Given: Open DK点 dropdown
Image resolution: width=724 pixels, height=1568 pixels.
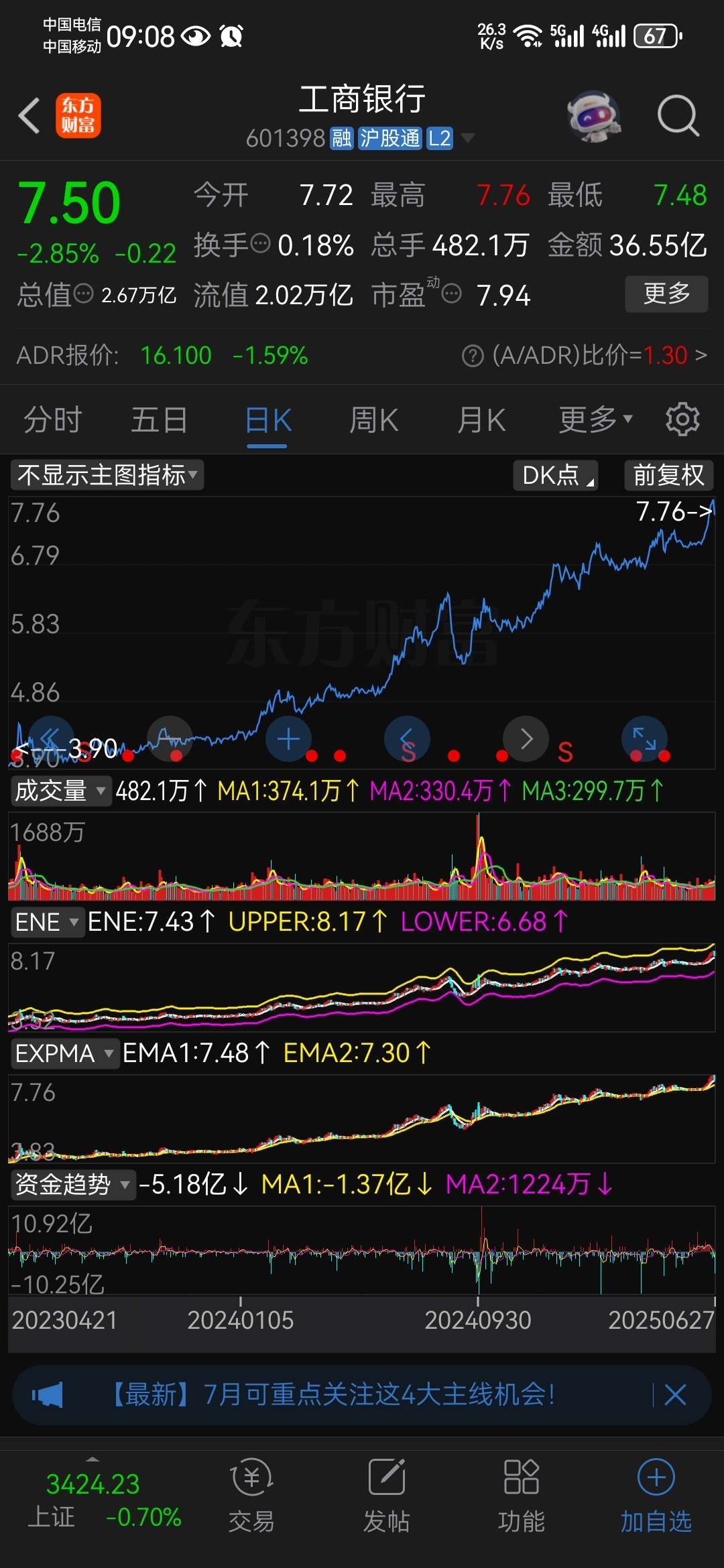Looking at the screenshot, I should (556, 475).
